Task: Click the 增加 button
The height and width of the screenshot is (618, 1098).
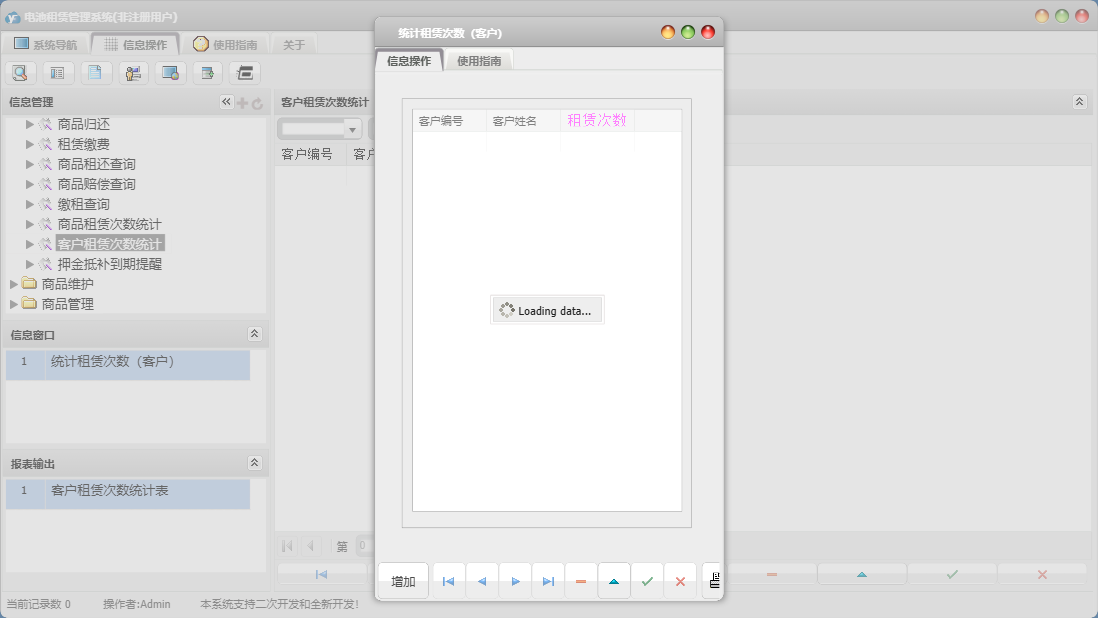Action: [x=403, y=581]
